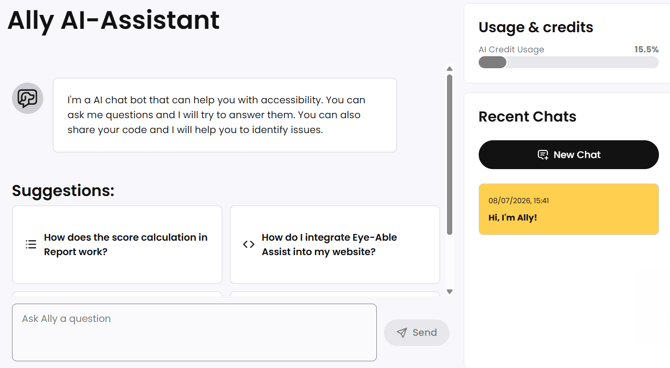Image resolution: width=670 pixels, height=368 pixels.
Task: Click Ally's intro message about accessibility
Action: (x=225, y=115)
